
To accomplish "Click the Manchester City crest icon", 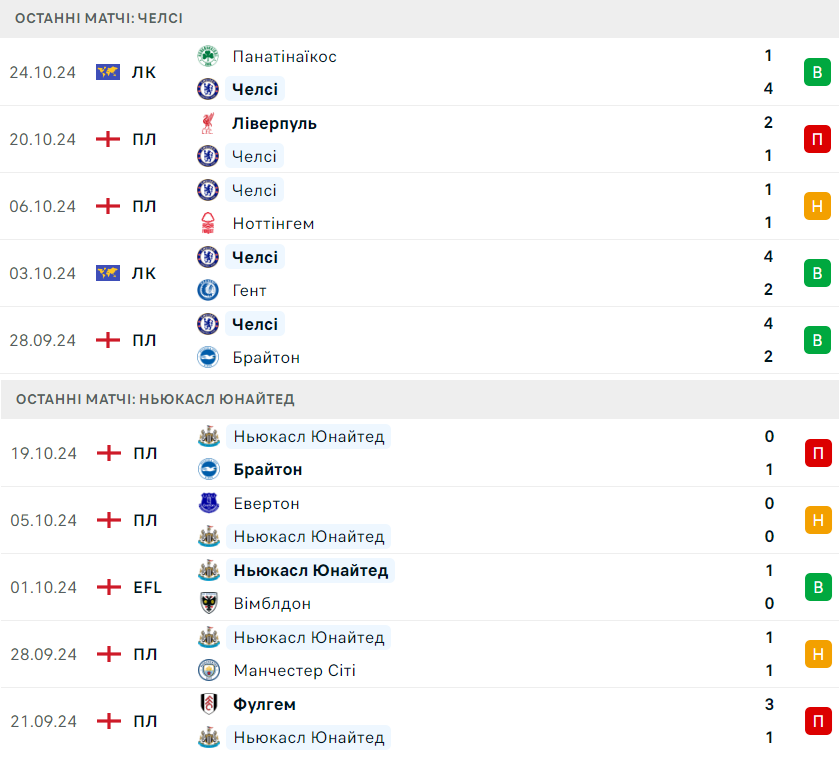I will pyautogui.click(x=208, y=670).
